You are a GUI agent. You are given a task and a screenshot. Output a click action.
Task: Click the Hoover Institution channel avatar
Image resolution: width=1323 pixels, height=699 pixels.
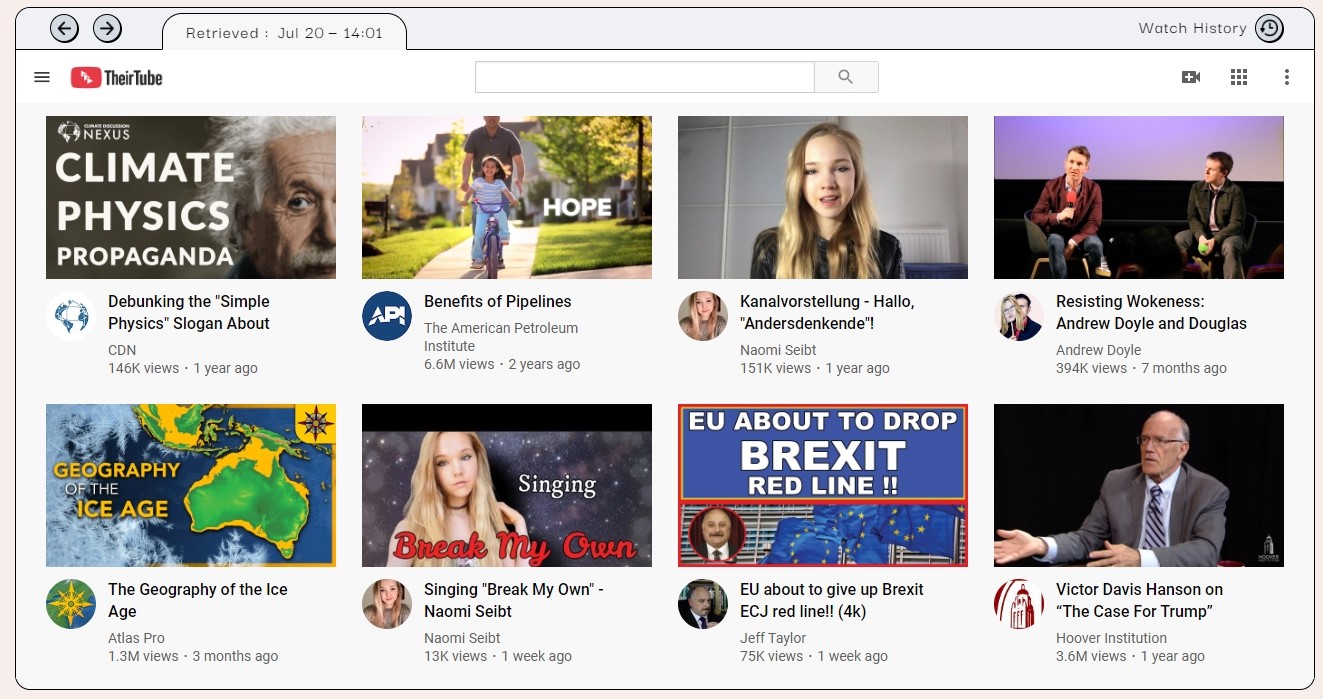(1019, 604)
